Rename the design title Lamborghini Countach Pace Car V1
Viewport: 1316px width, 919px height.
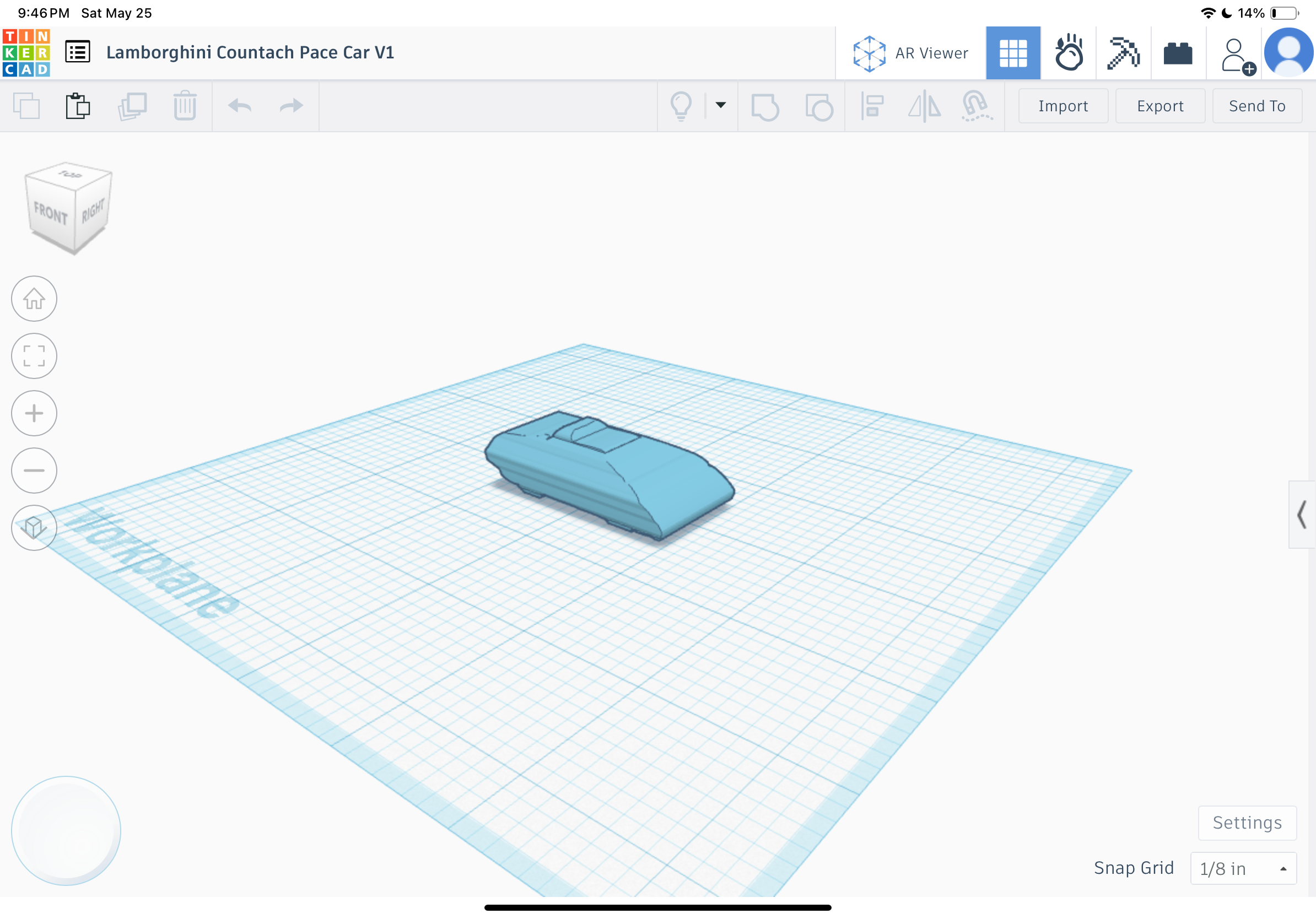250,52
